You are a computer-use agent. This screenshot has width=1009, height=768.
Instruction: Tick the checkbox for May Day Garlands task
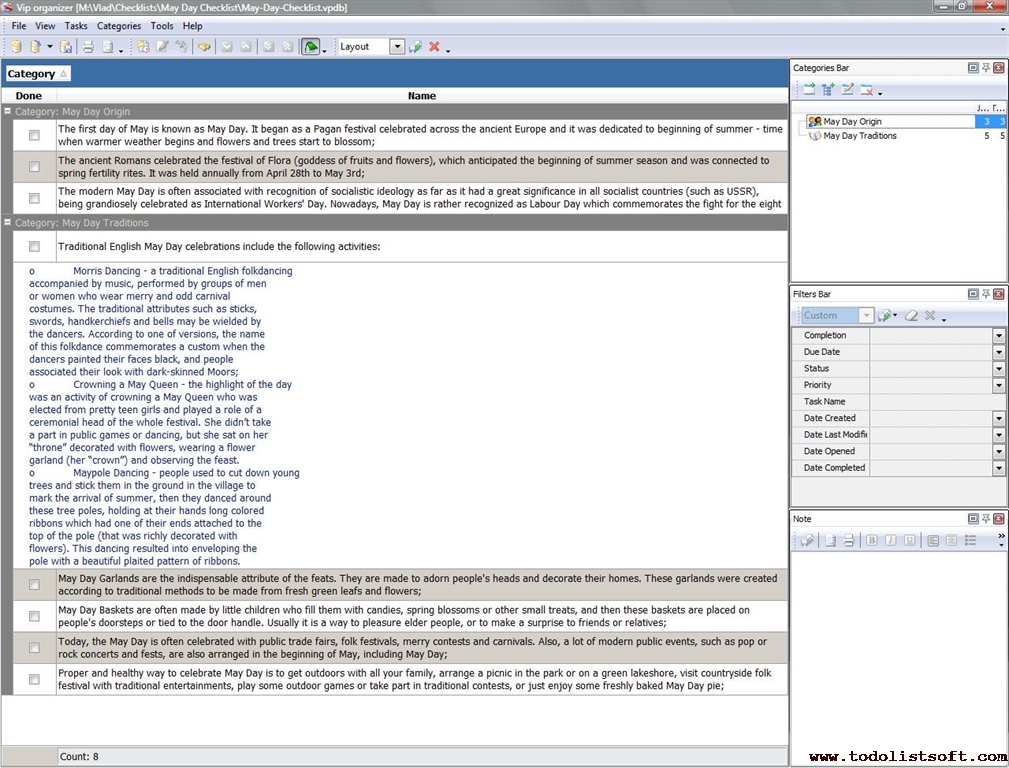pos(34,584)
